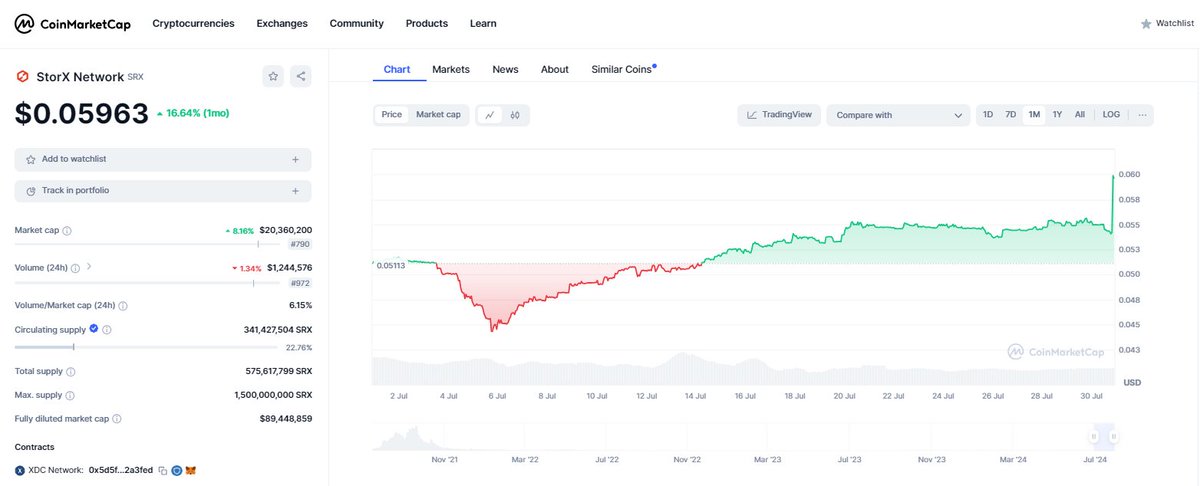Open the share icon beside StorX Network
1200x486 pixels.
[x=301, y=76]
